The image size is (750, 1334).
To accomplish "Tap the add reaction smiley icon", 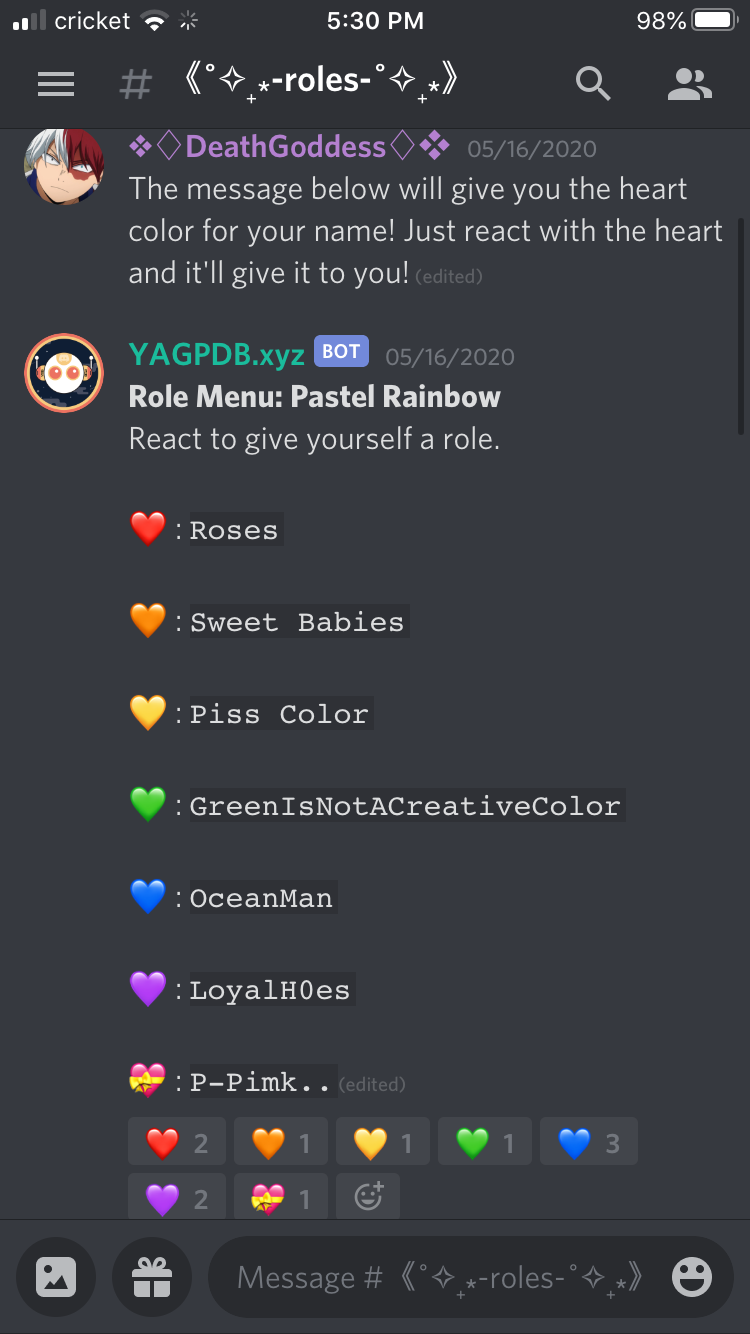I will tap(369, 1196).
